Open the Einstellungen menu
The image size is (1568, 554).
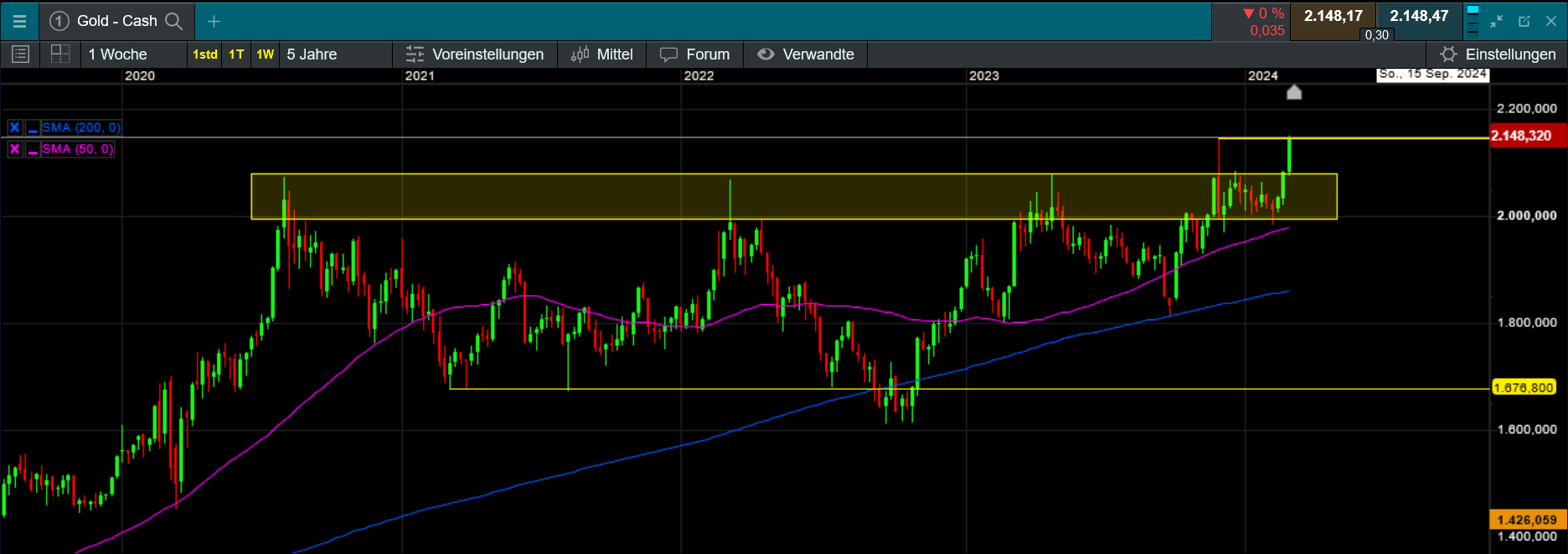coord(1498,54)
